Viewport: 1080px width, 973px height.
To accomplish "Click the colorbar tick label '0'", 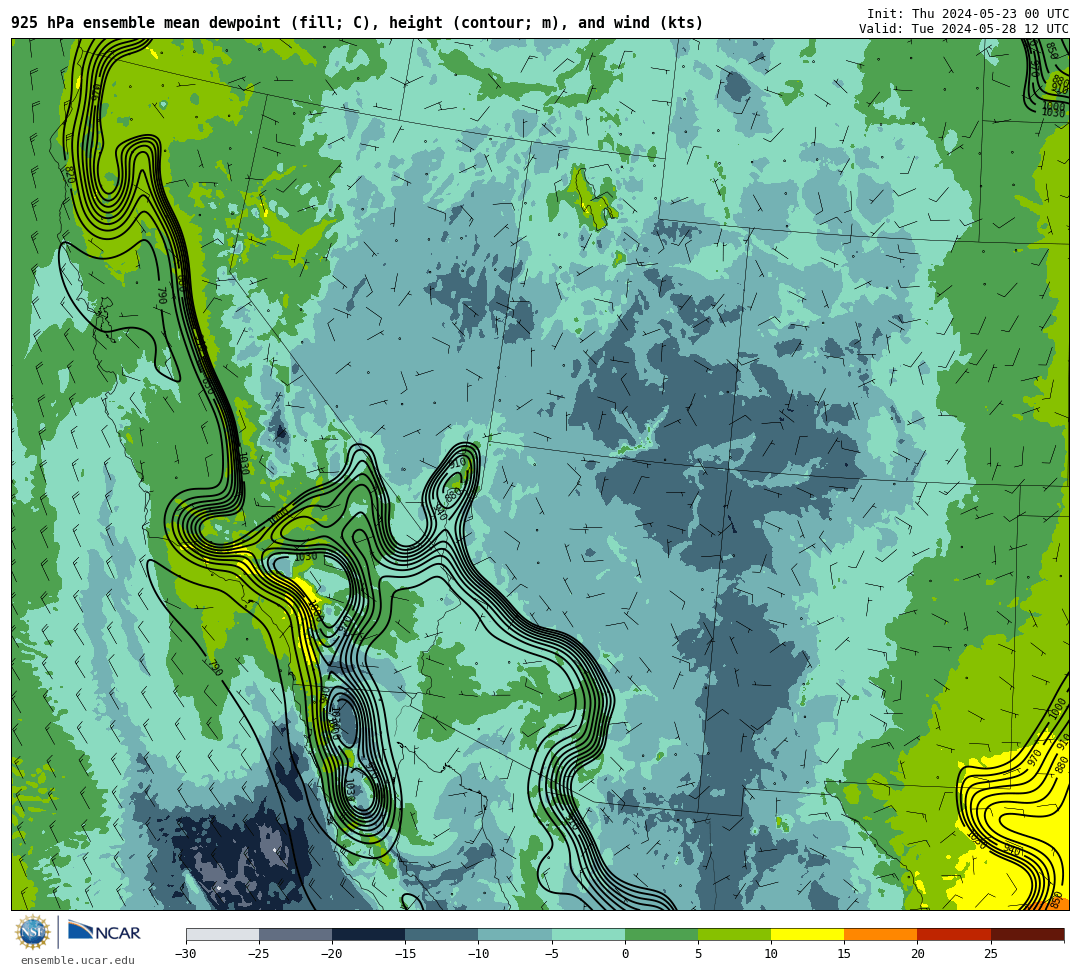I will tap(625, 954).
